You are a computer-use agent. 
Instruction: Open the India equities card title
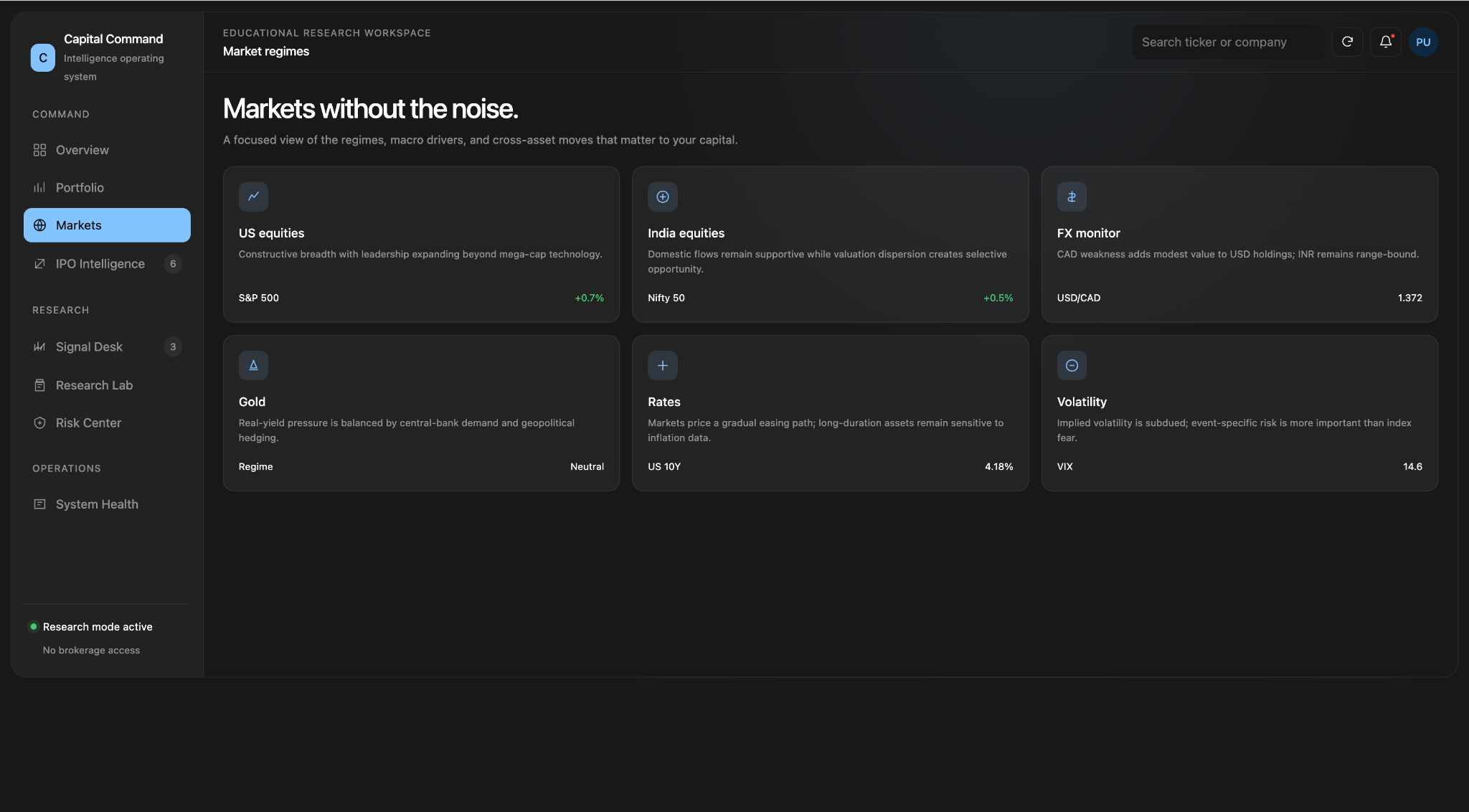[x=686, y=233]
